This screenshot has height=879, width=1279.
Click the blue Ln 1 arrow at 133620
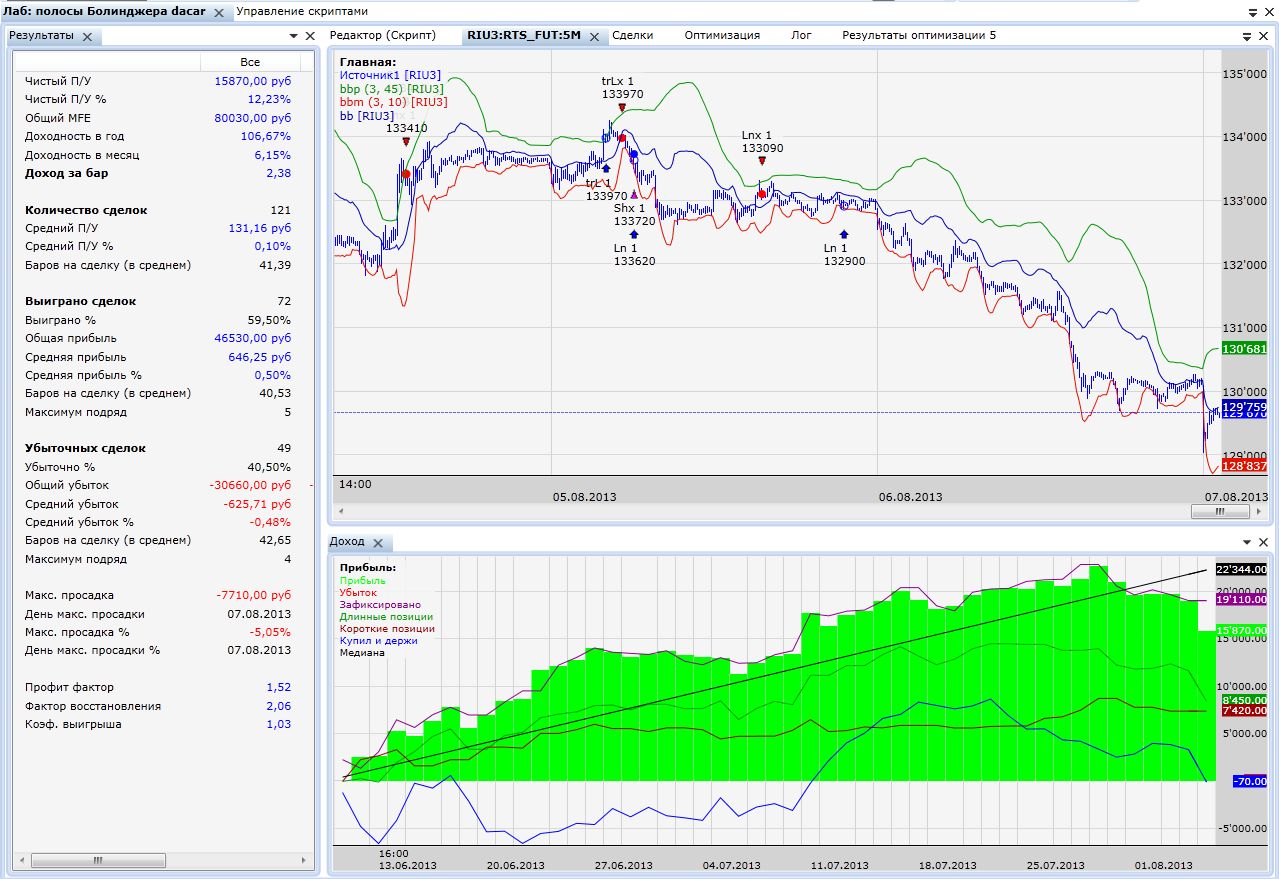tap(634, 234)
